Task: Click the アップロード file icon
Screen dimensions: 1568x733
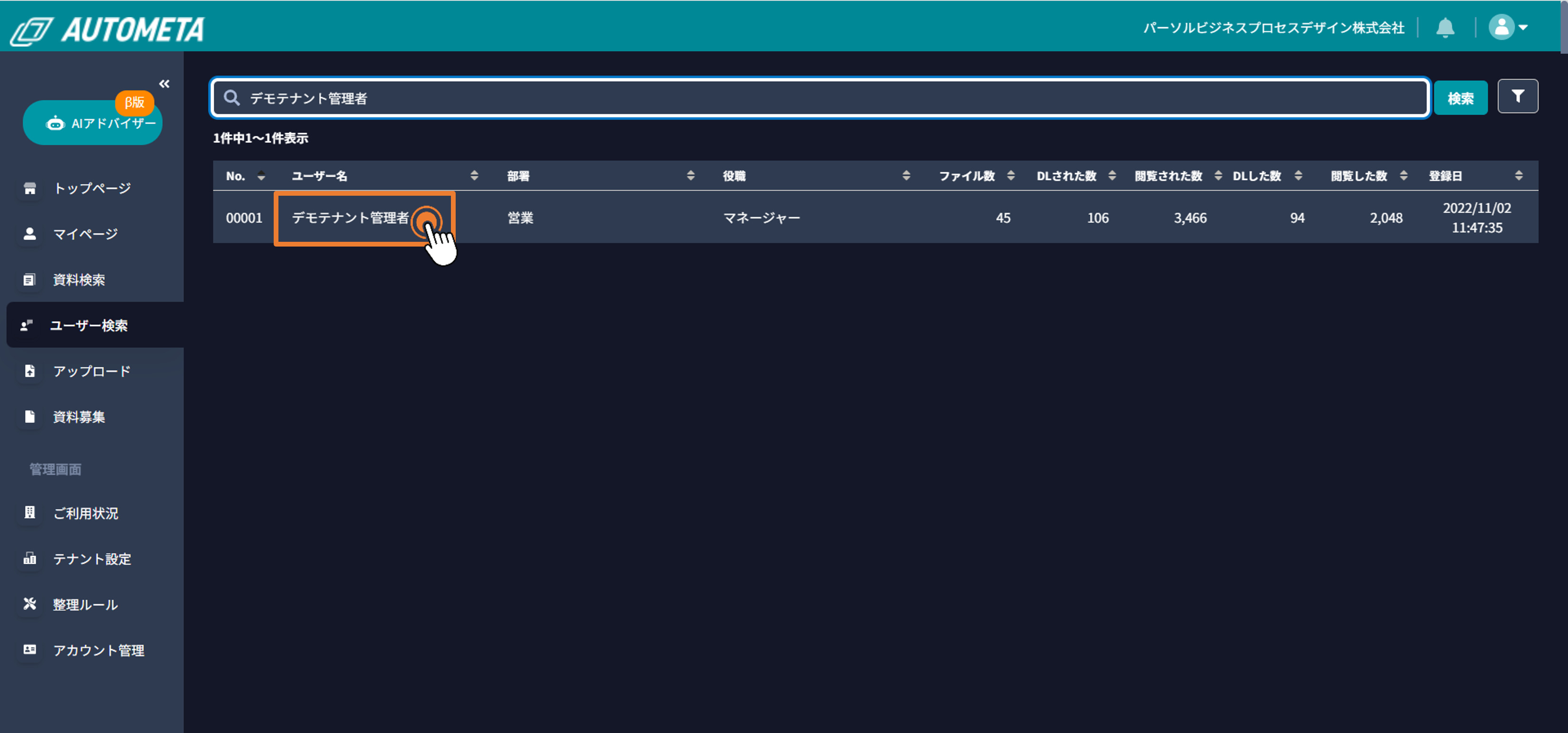Action: pos(29,371)
